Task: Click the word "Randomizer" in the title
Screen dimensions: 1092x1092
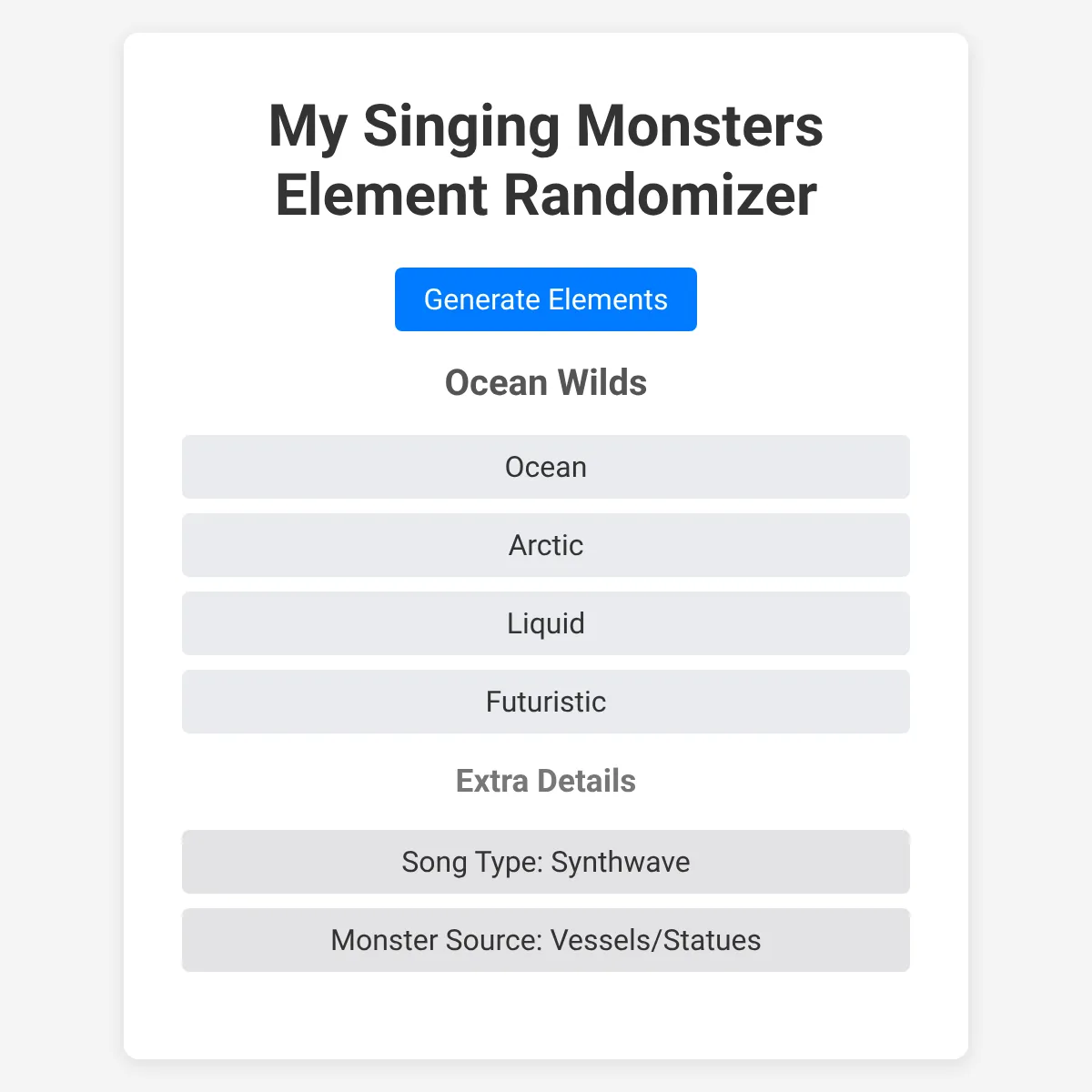Action: tap(660, 195)
